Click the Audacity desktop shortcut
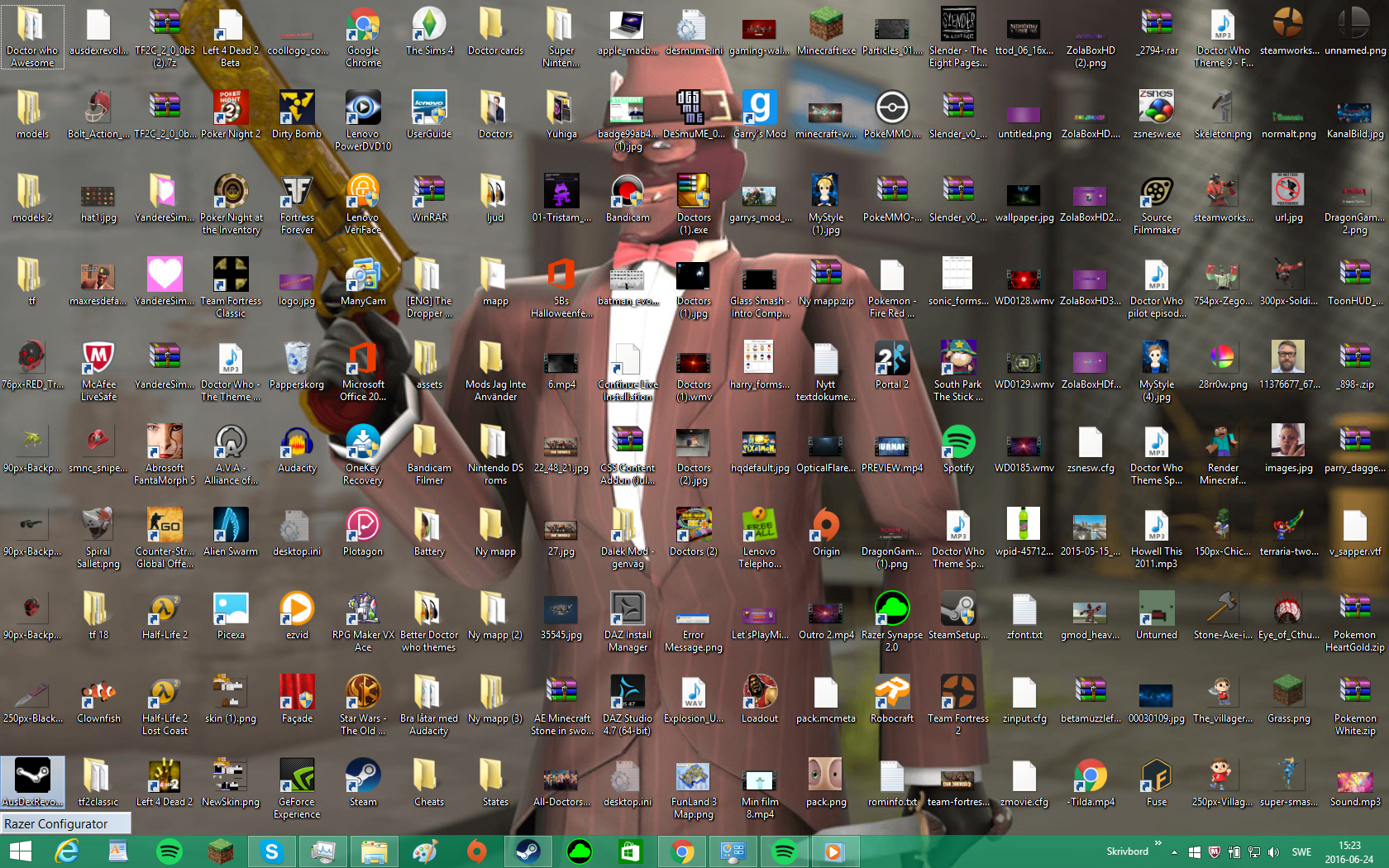This screenshot has height=868, width=1389. [297, 449]
